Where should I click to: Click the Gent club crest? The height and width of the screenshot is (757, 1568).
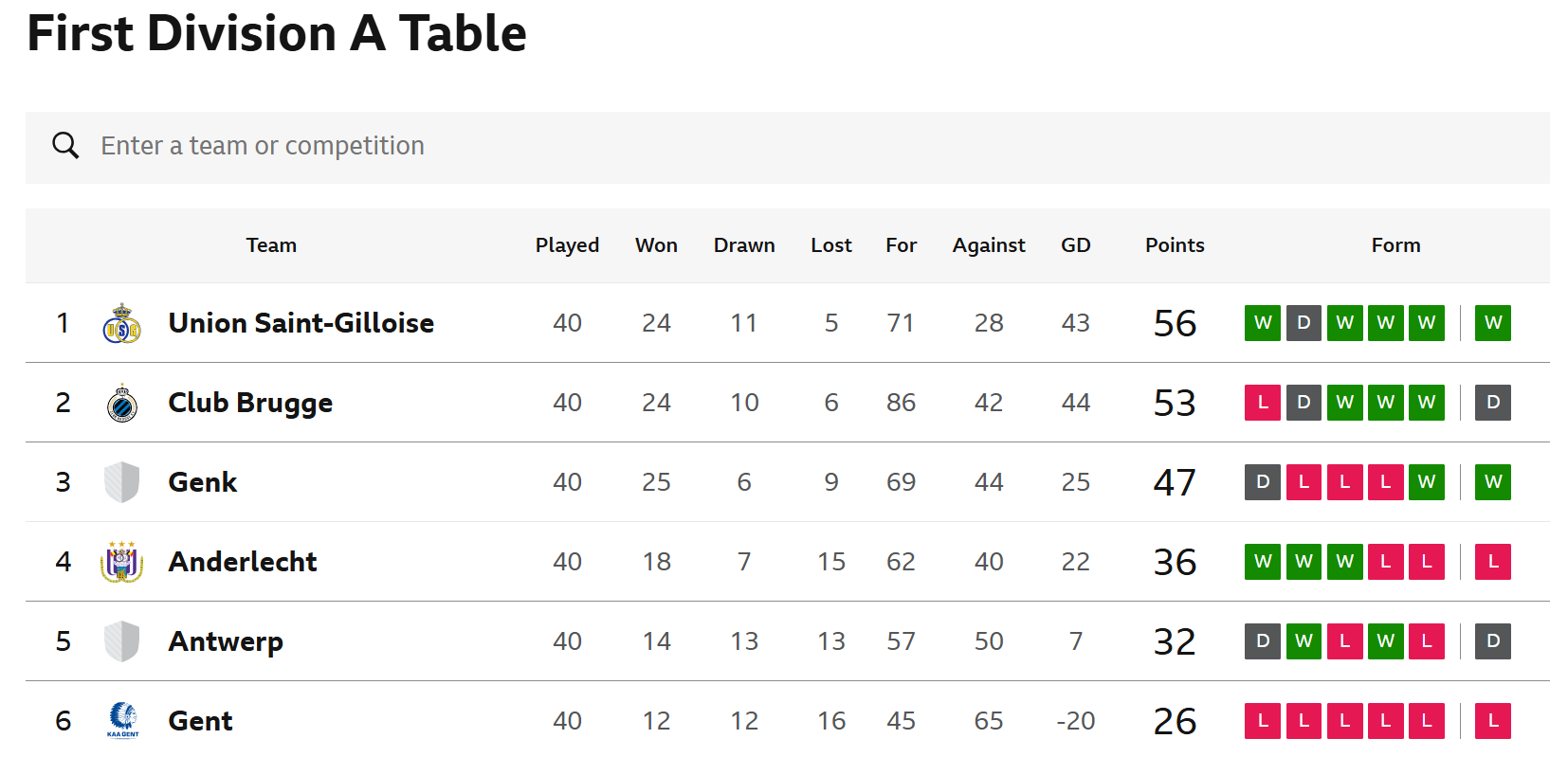[122, 720]
